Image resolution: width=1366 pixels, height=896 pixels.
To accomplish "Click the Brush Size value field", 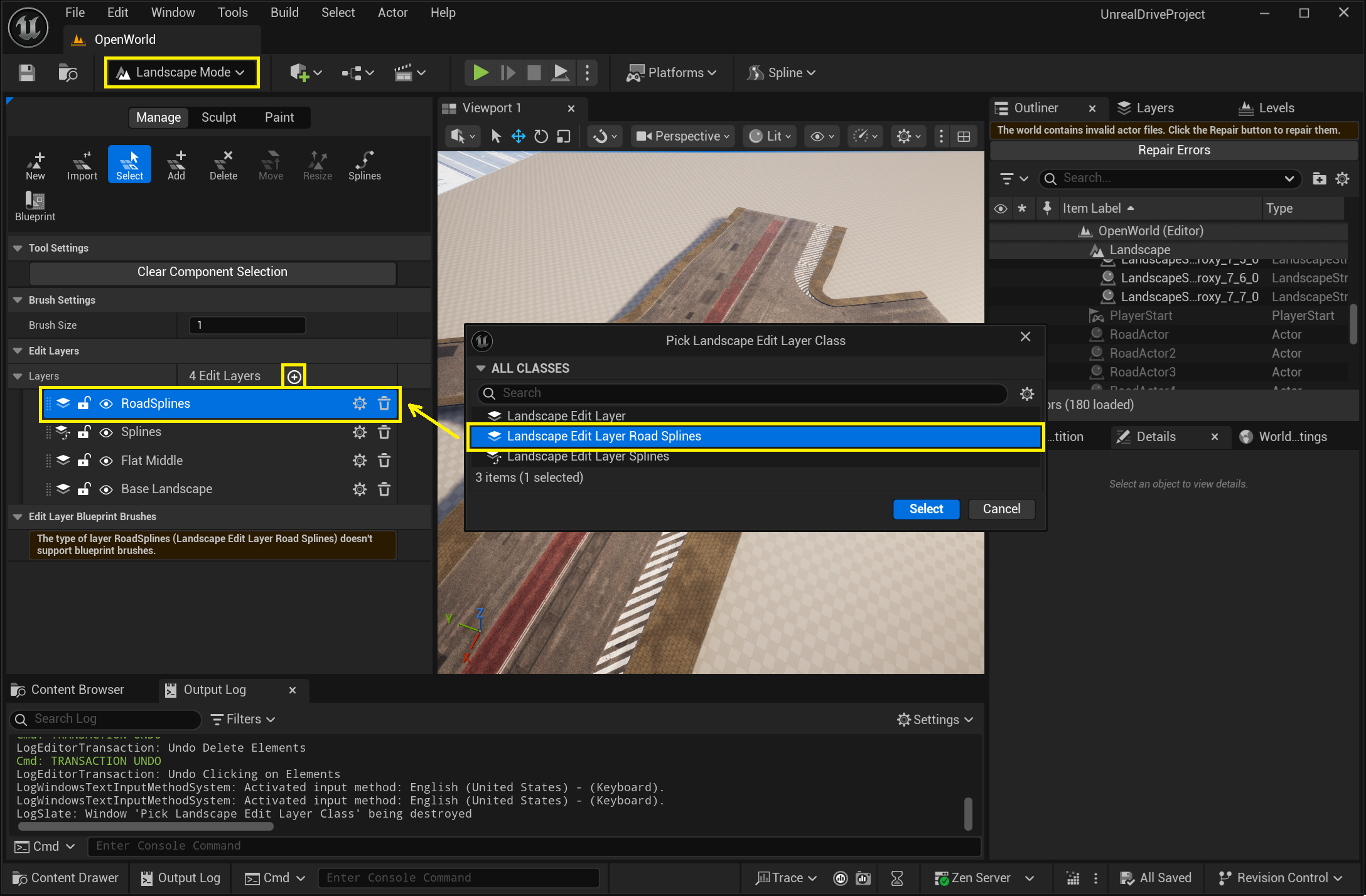I will [x=247, y=326].
